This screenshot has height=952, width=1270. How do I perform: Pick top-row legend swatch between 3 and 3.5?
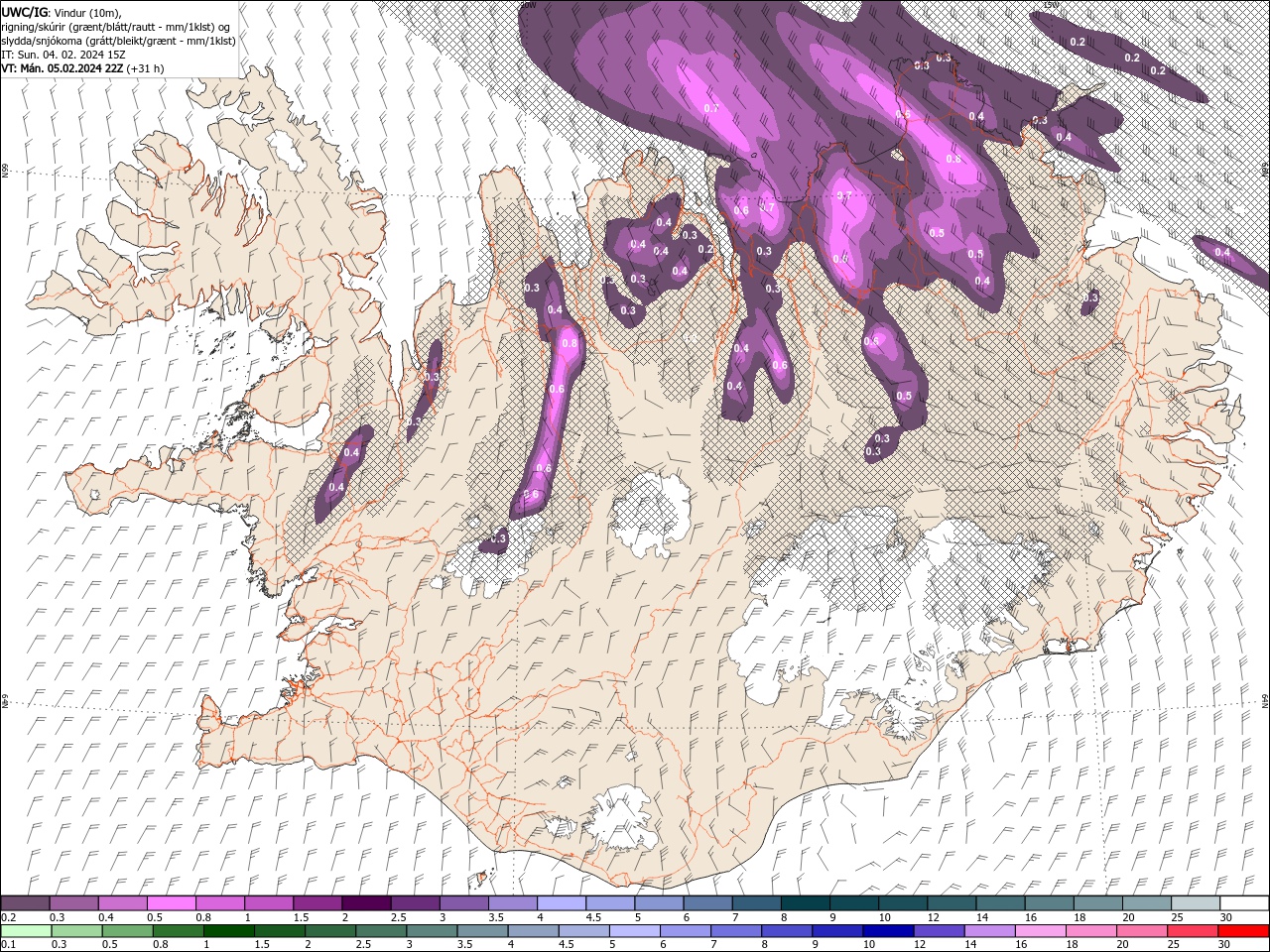point(463,903)
